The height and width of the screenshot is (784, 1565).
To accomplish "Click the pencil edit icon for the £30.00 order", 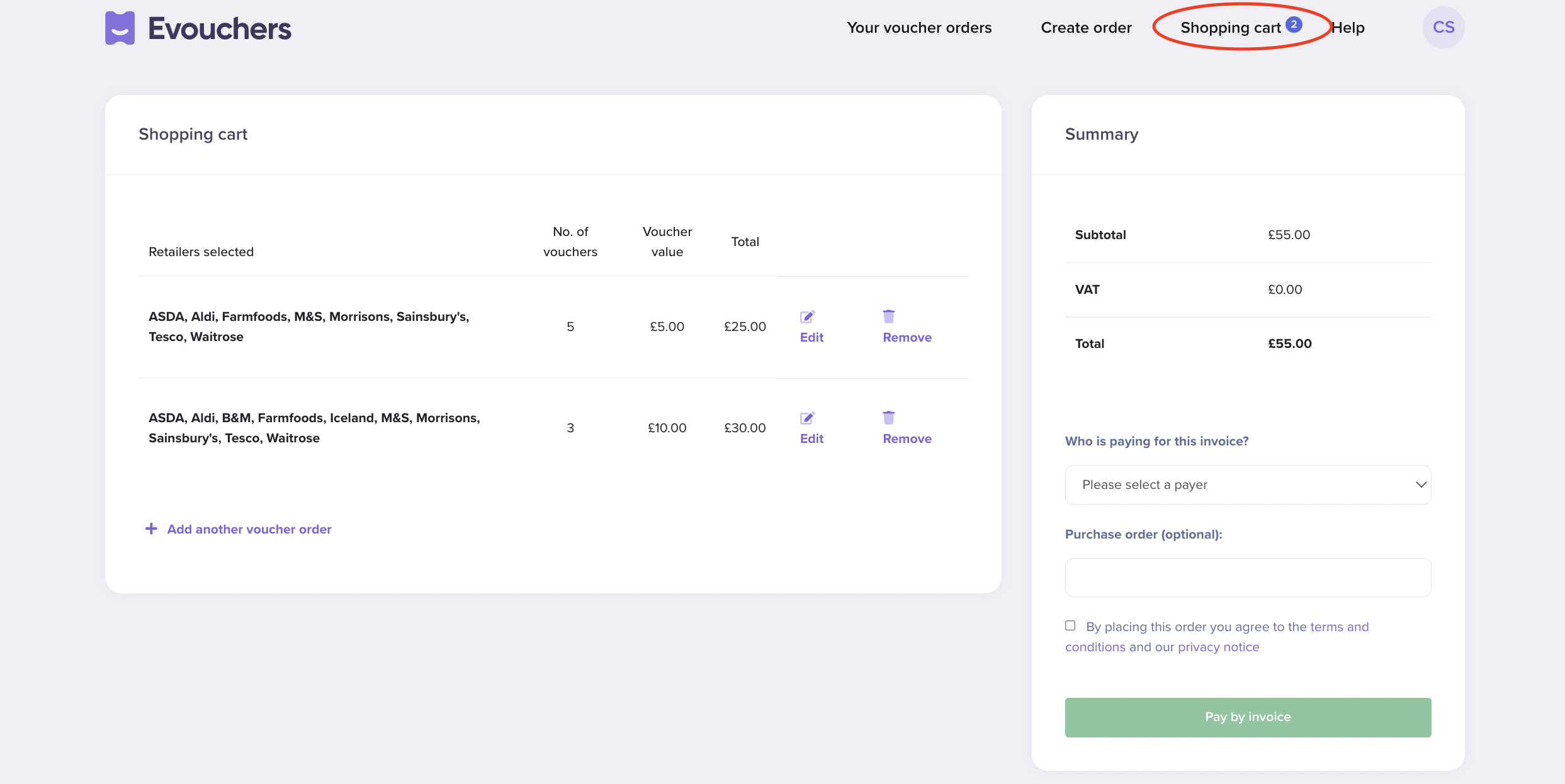I will (807, 418).
